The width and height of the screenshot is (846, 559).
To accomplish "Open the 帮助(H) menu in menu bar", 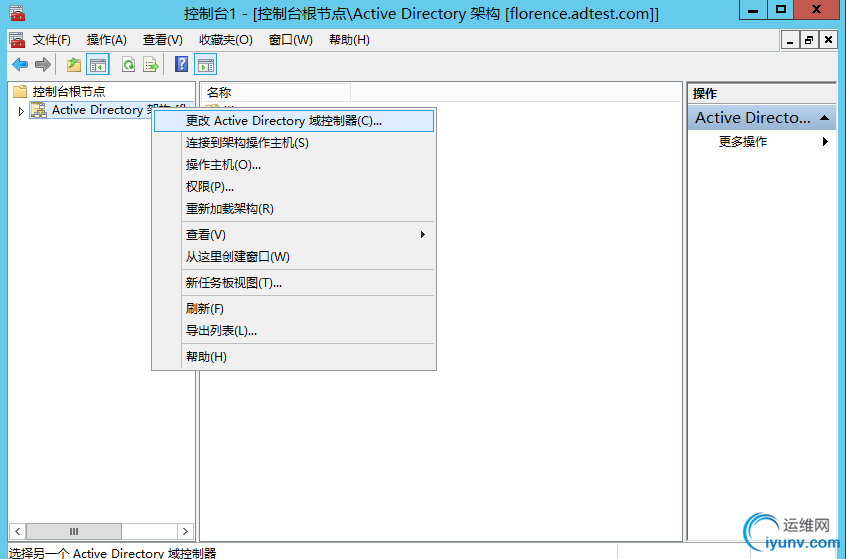I will pyautogui.click(x=349, y=40).
